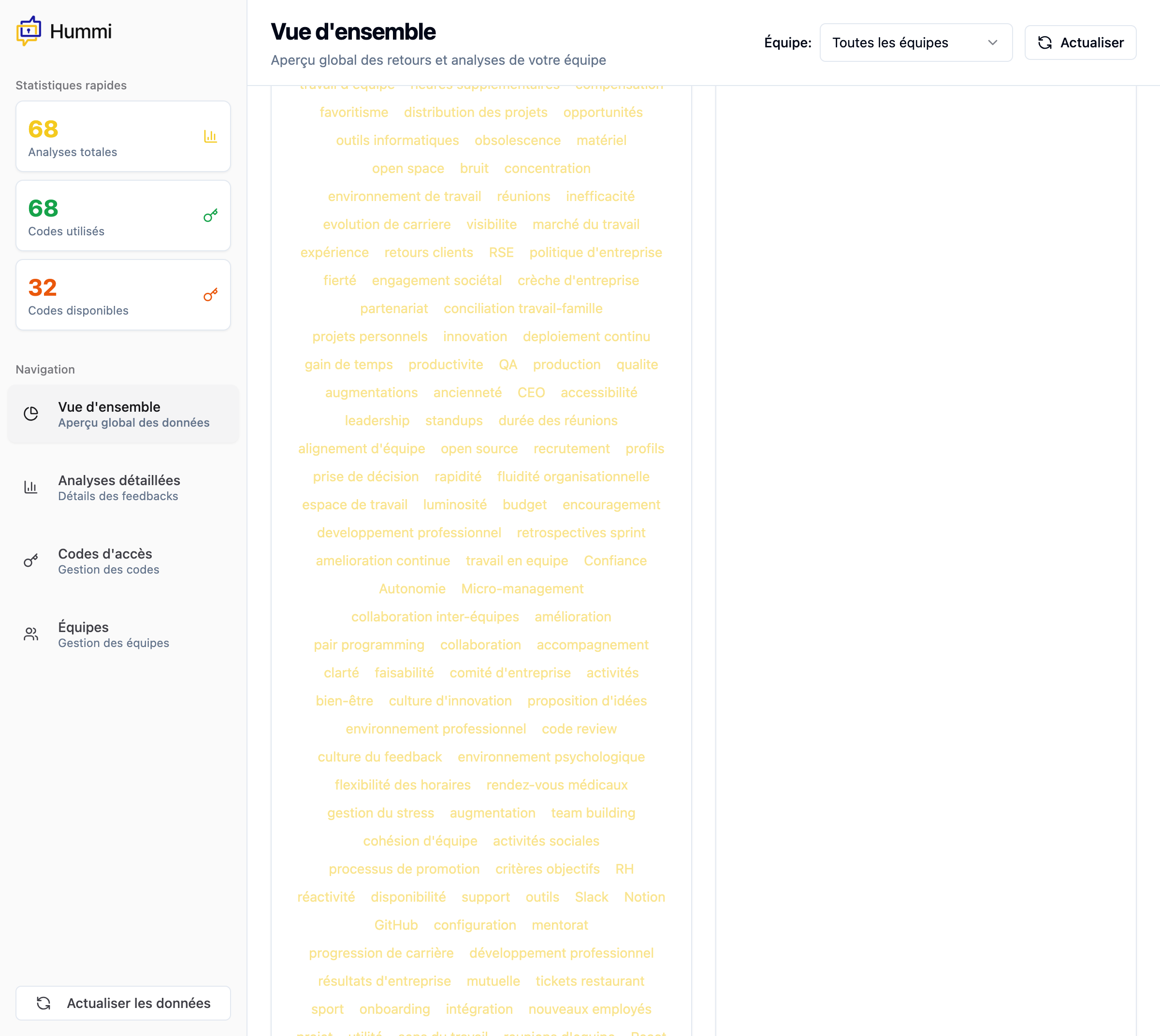Click the bar chart icon beside Analyses détaillées

click(x=31, y=487)
